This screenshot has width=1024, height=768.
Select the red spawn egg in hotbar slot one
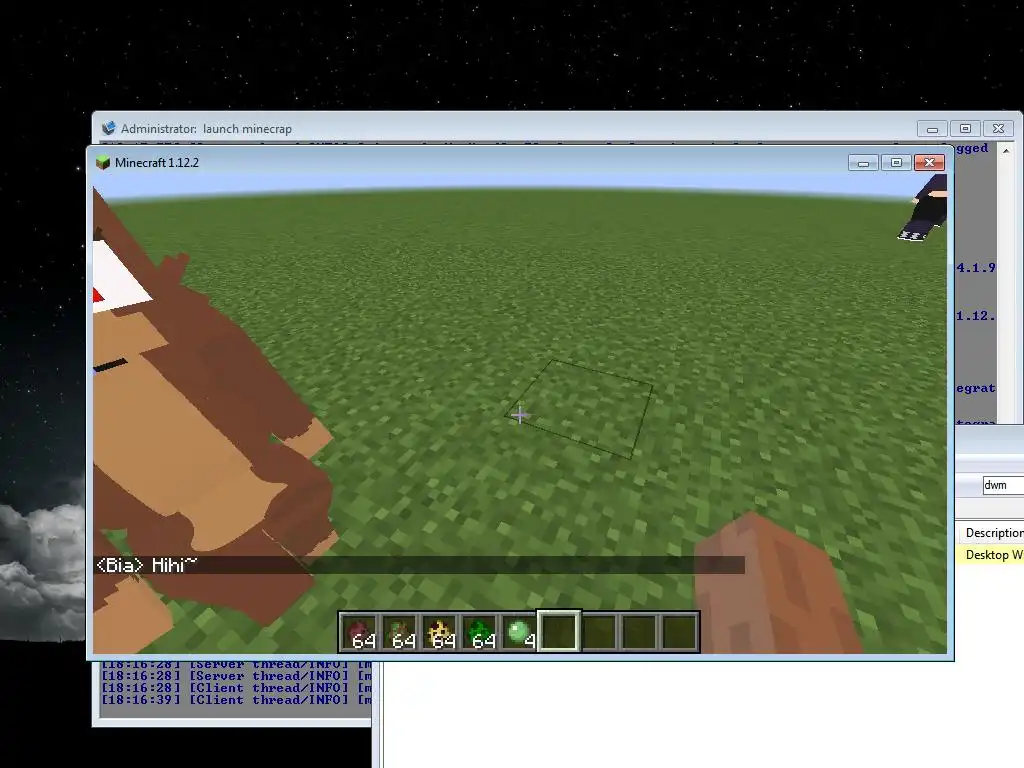point(359,632)
